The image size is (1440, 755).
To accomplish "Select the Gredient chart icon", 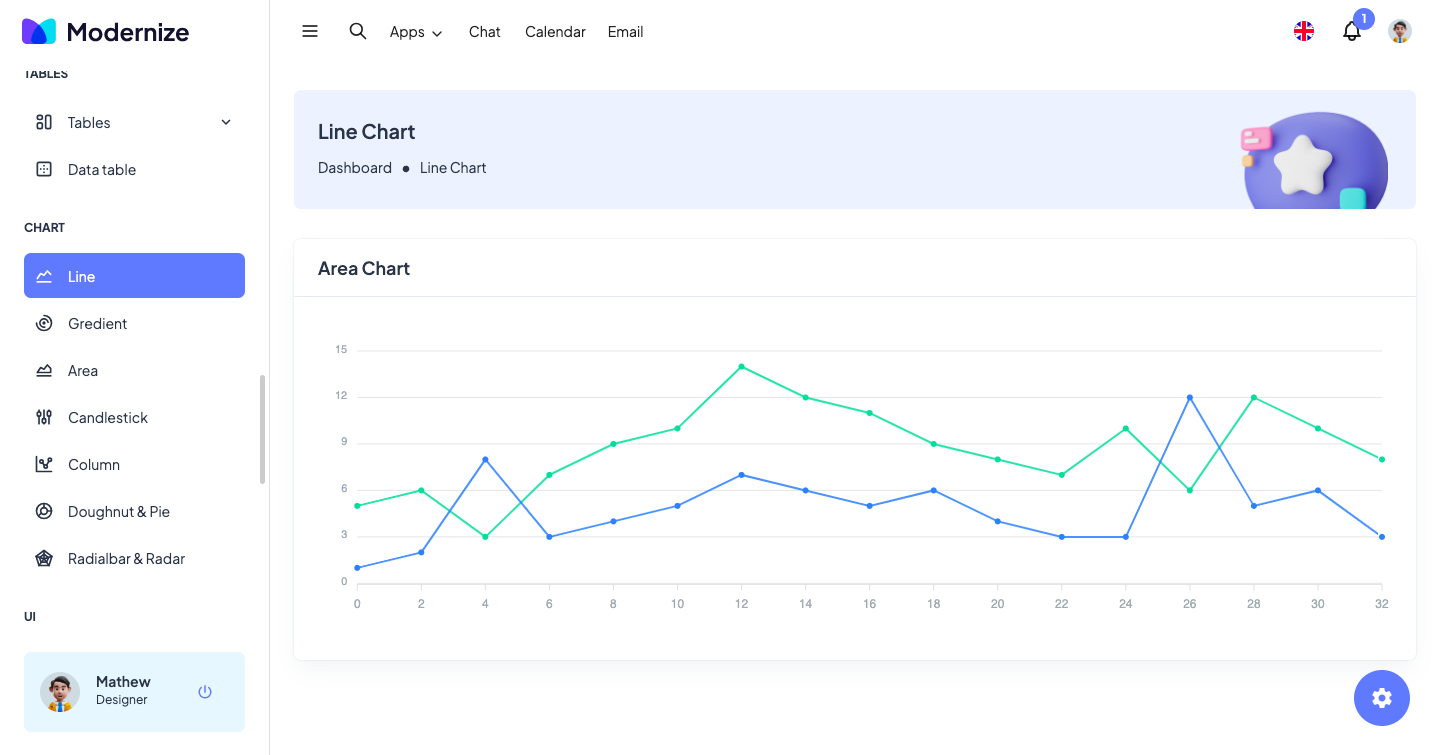I will (x=44, y=323).
